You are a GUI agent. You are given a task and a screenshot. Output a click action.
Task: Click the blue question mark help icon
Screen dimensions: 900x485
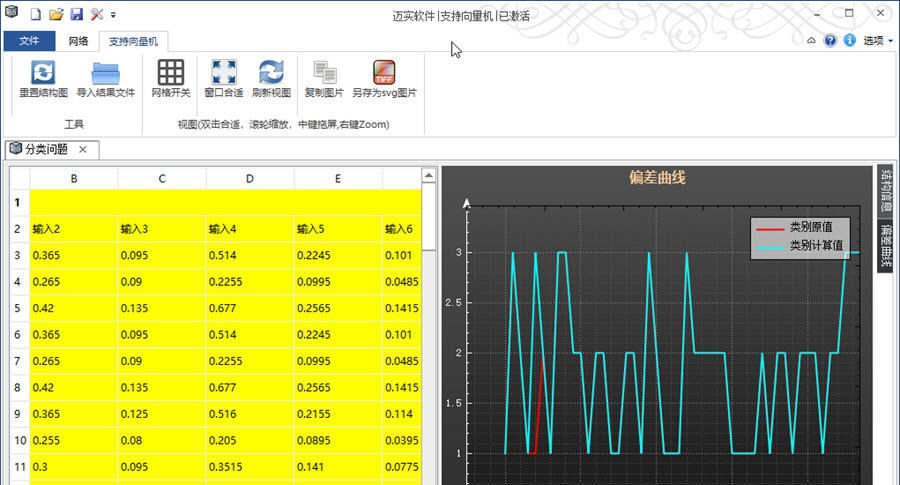830,41
